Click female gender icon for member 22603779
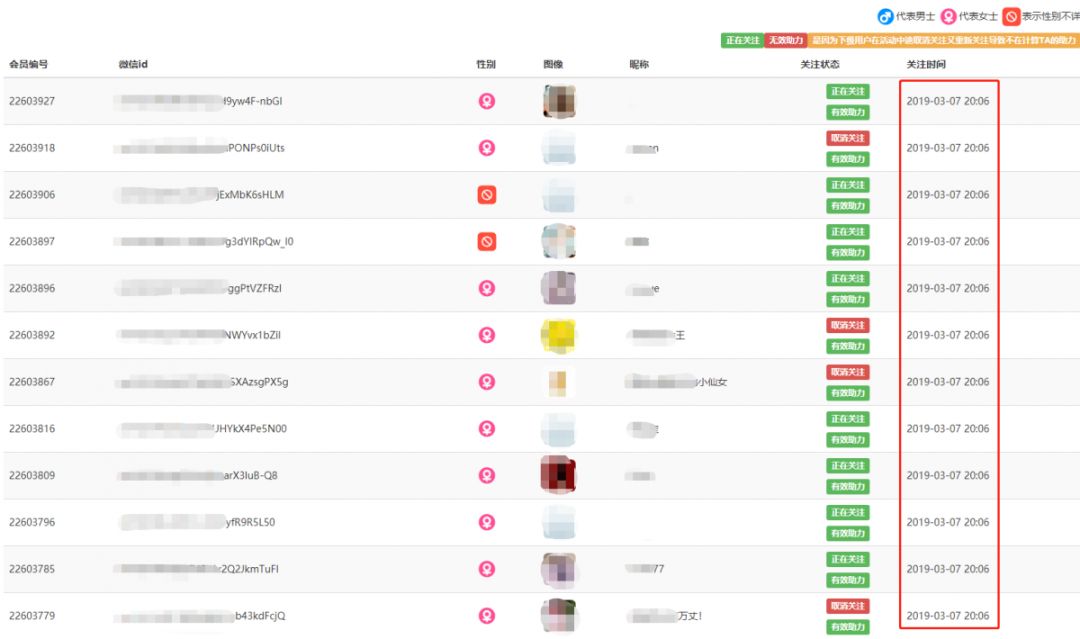This screenshot has width=1080, height=639. (x=487, y=616)
